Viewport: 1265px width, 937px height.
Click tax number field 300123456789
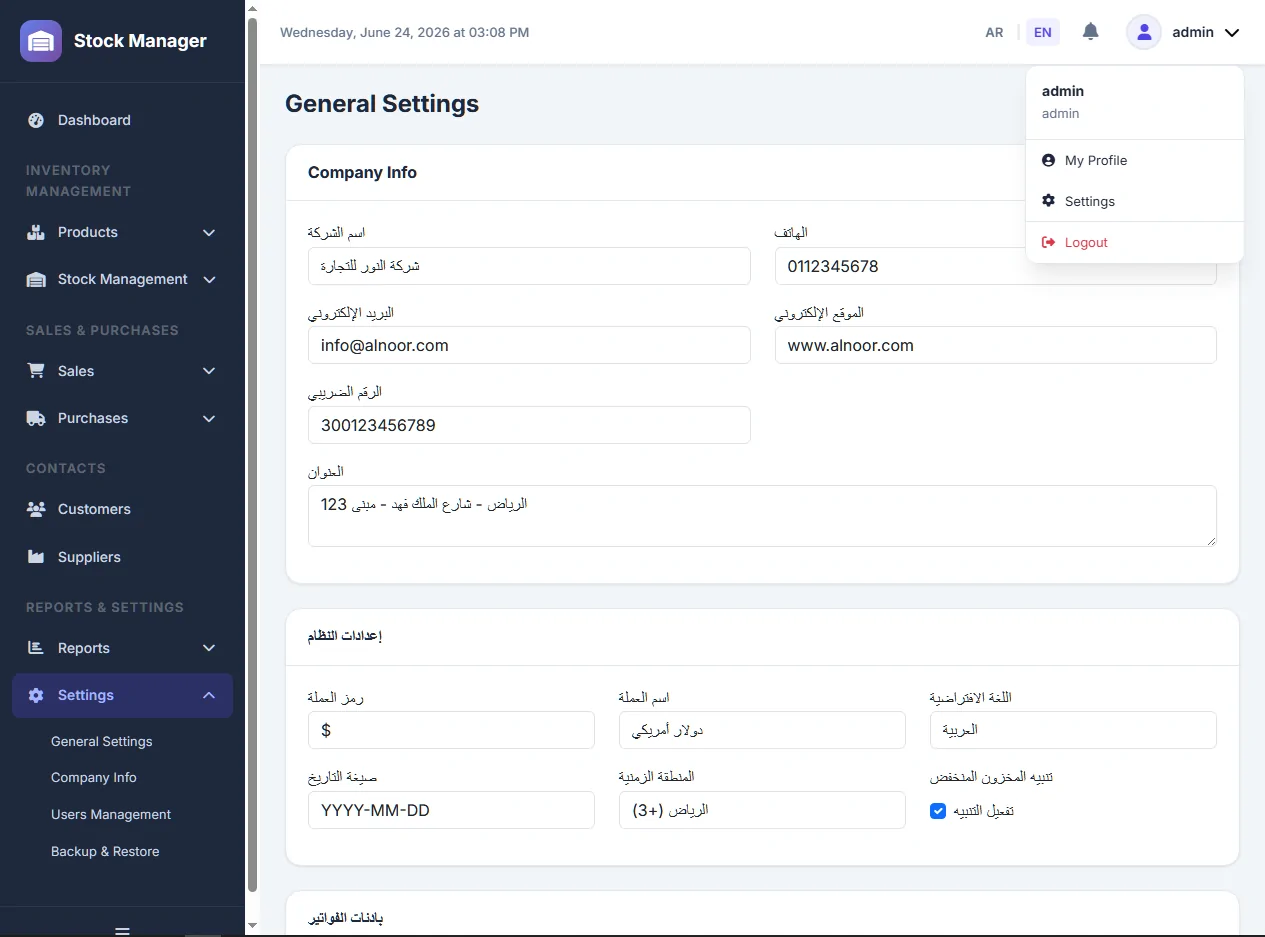[529, 425]
